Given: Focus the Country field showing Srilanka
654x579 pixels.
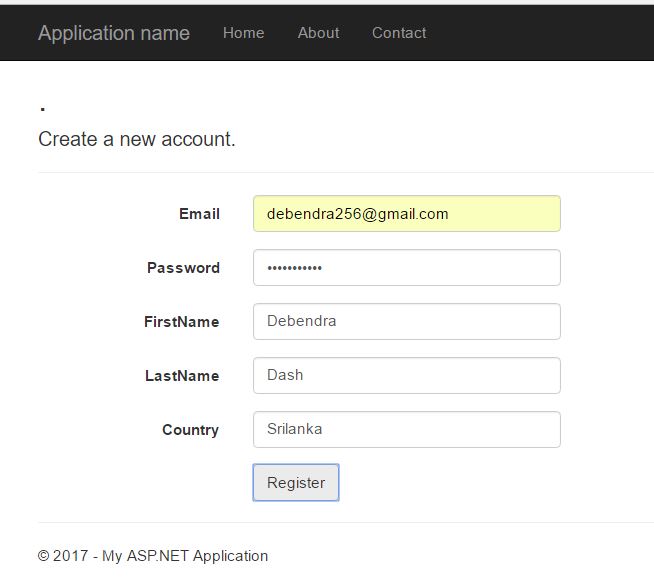Looking at the screenshot, I should [406, 430].
